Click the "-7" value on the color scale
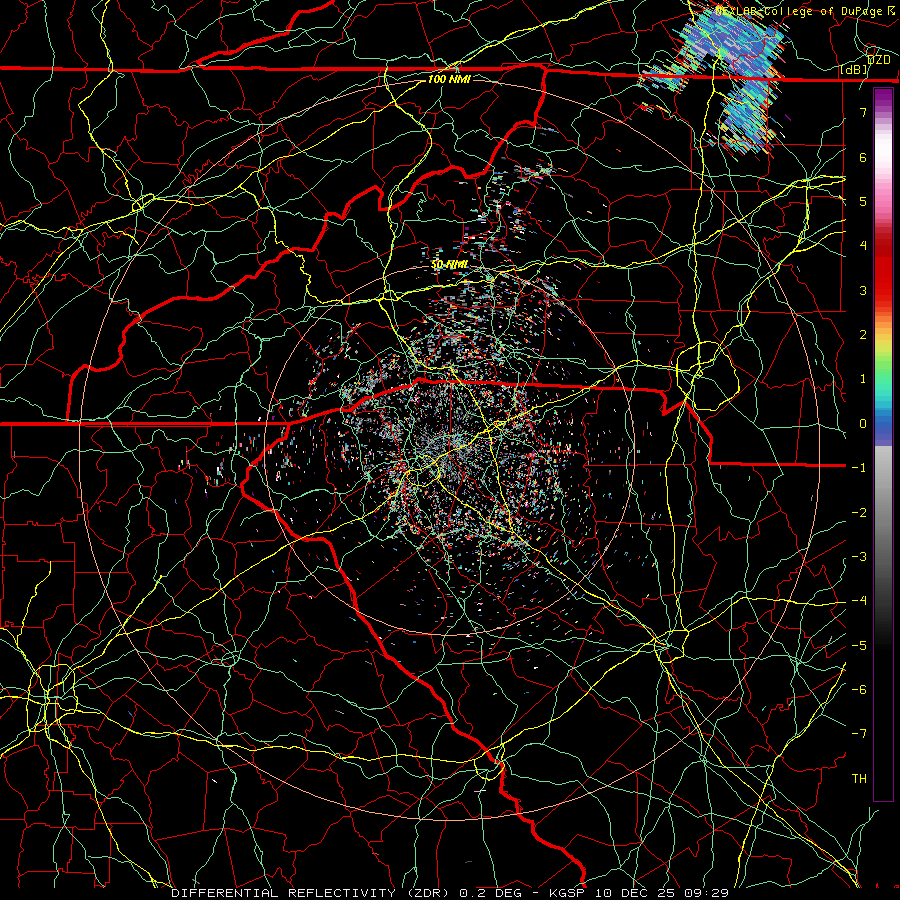The image size is (900, 900). [x=859, y=734]
